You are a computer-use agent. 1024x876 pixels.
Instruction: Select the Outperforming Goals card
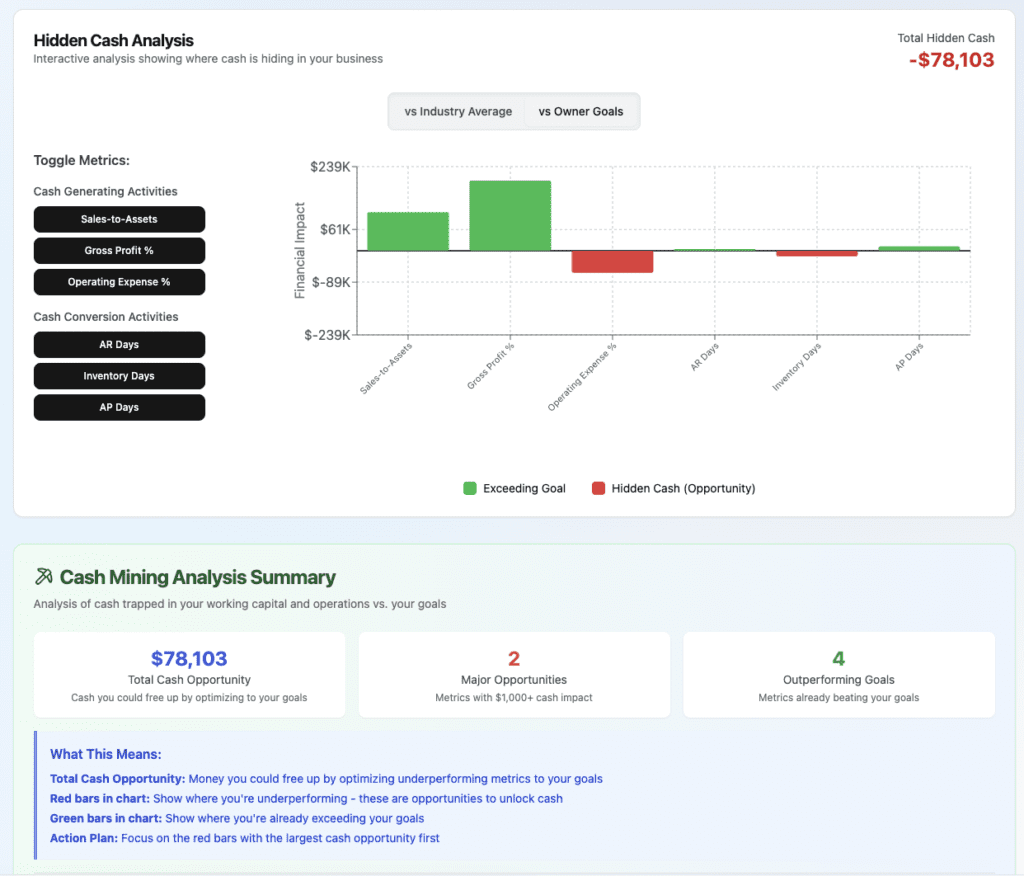(x=838, y=674)
